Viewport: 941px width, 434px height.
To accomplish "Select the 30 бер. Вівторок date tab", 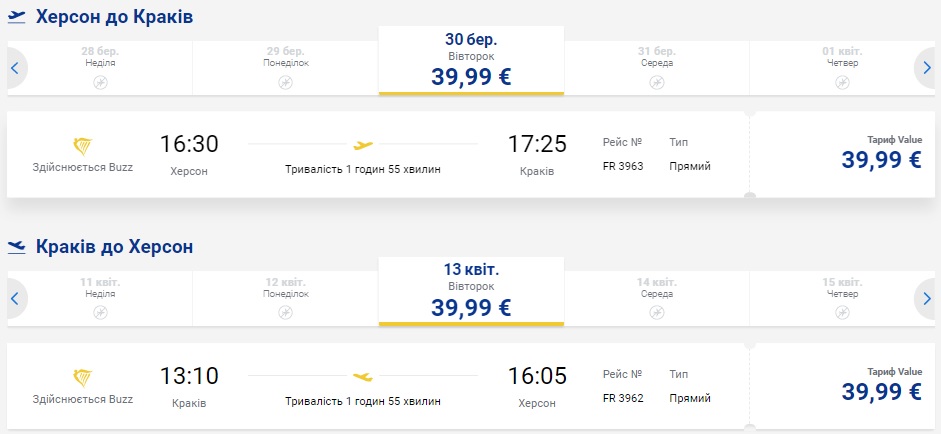I will pyautogui.click(x=471, y=61).
